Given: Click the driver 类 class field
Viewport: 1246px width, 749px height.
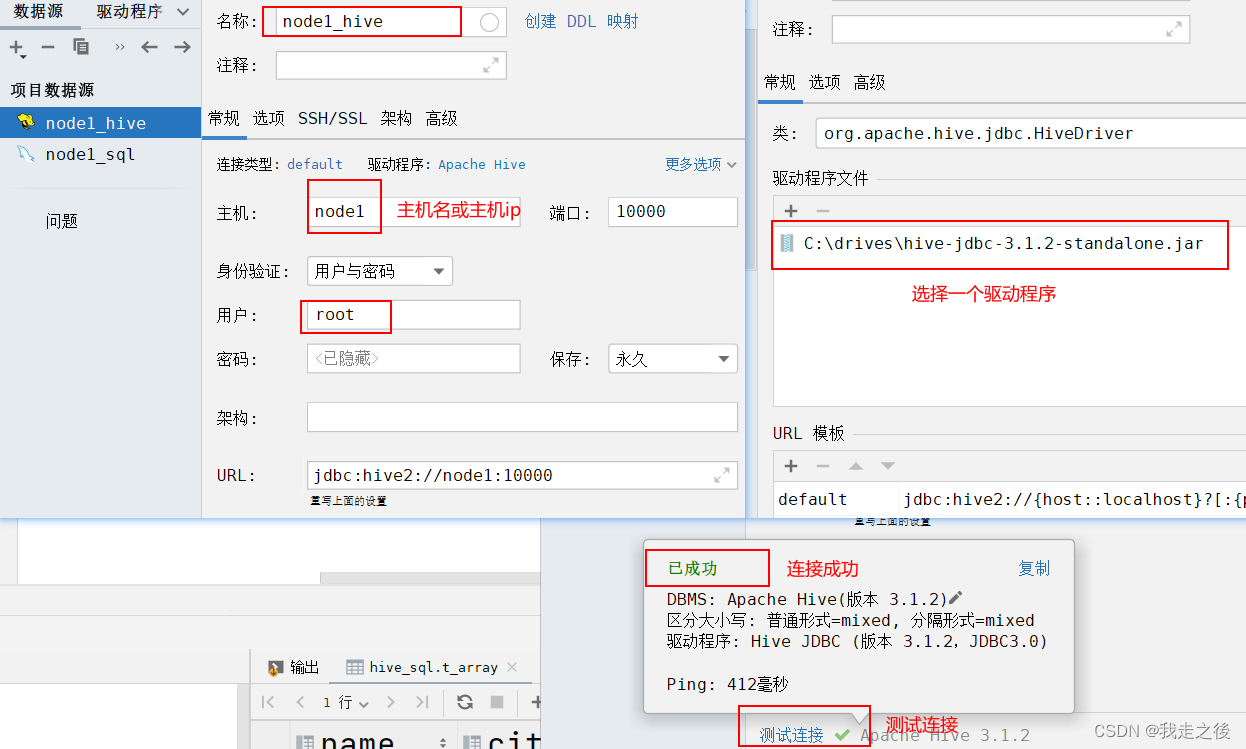Looking at the screenshot, I should click(1030, 133).
